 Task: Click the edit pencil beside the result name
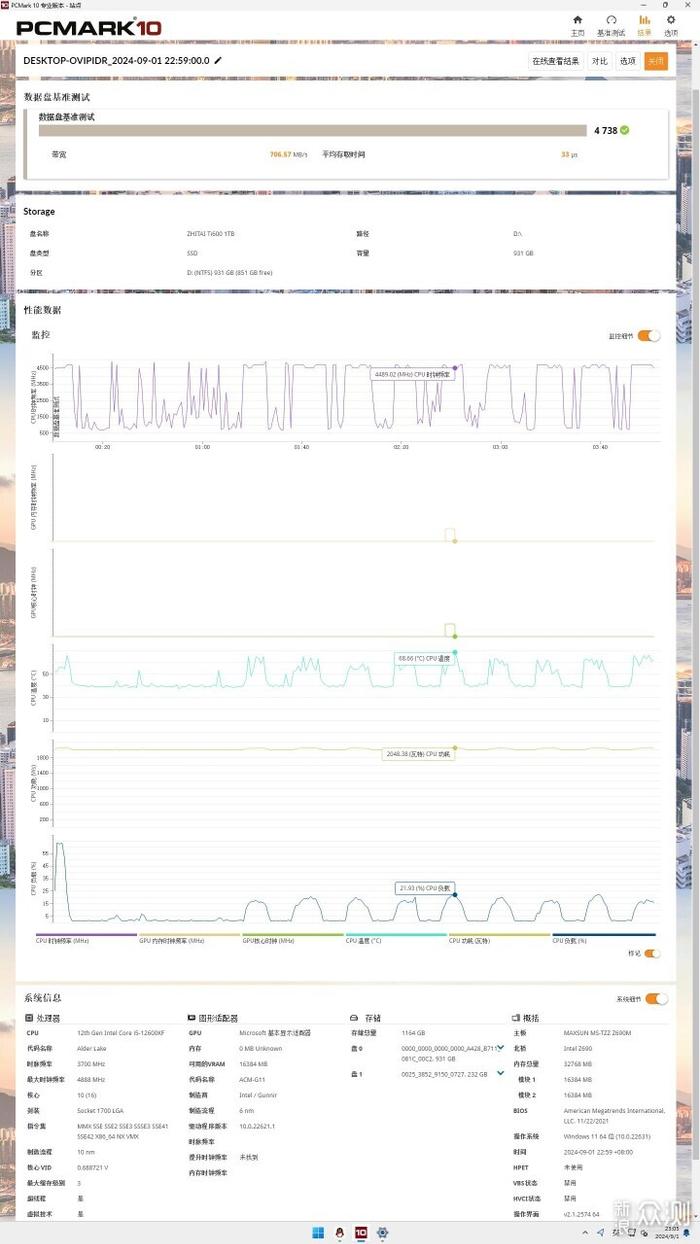pyautogui.click(x=218, y=61)
